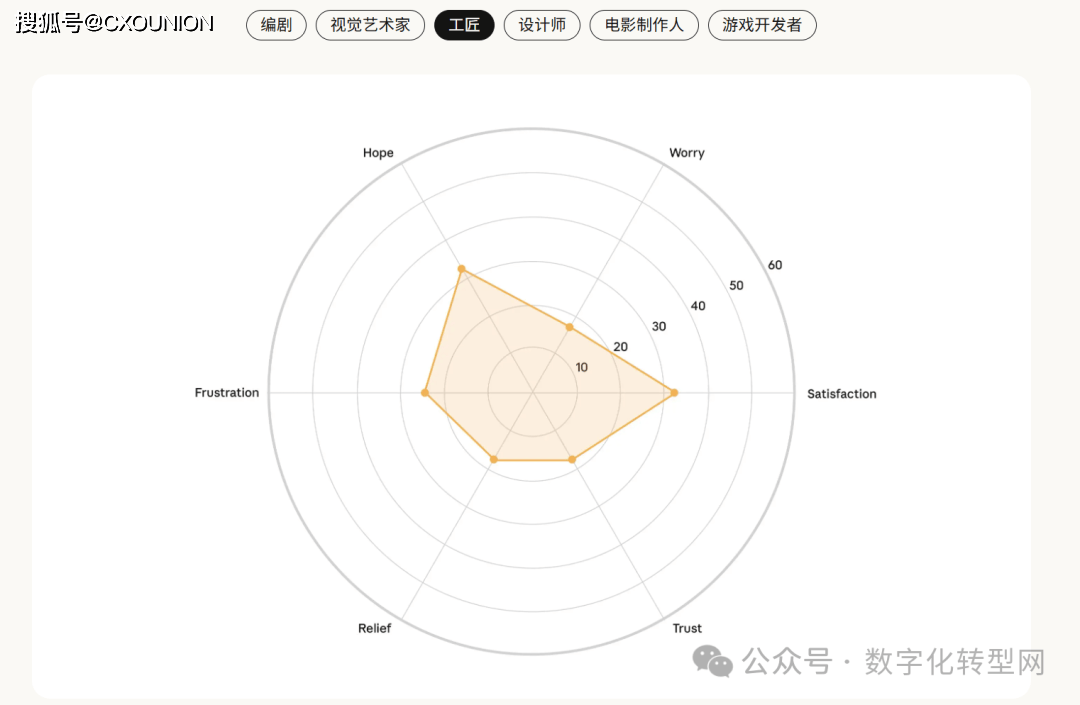This screenshot has width=1080, height=705.
Task: Select the 编剧 tab
Action: coord(276,25)
